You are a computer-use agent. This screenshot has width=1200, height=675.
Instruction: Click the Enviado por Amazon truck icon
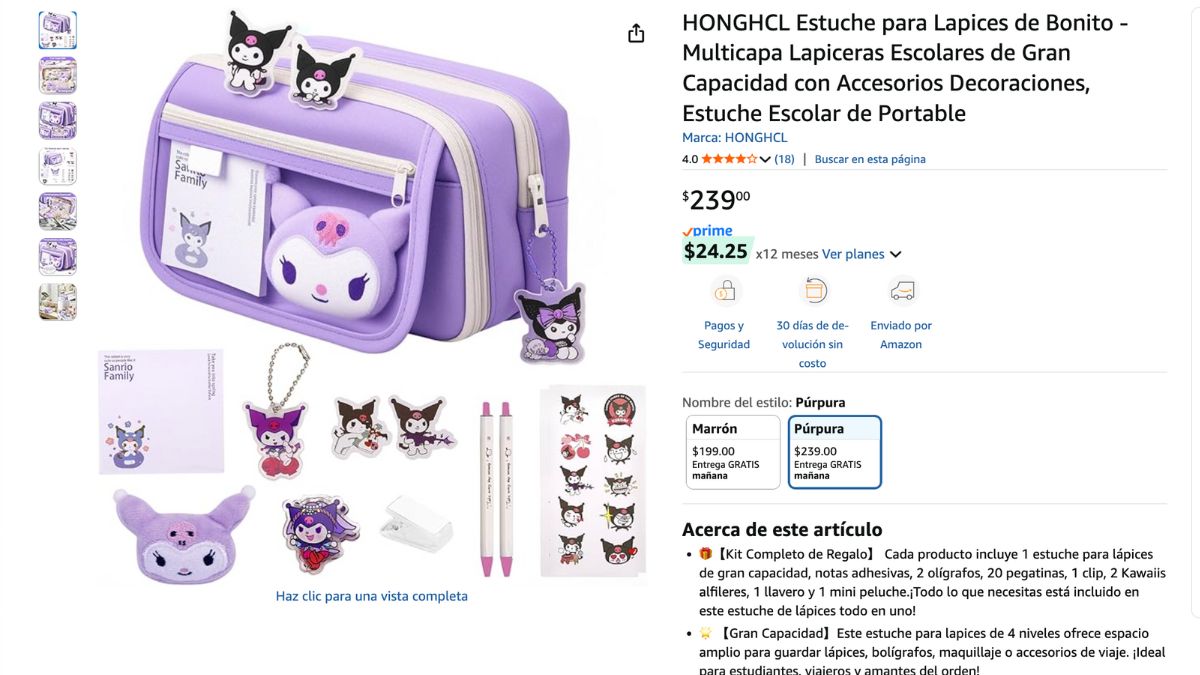click(901, 291)
